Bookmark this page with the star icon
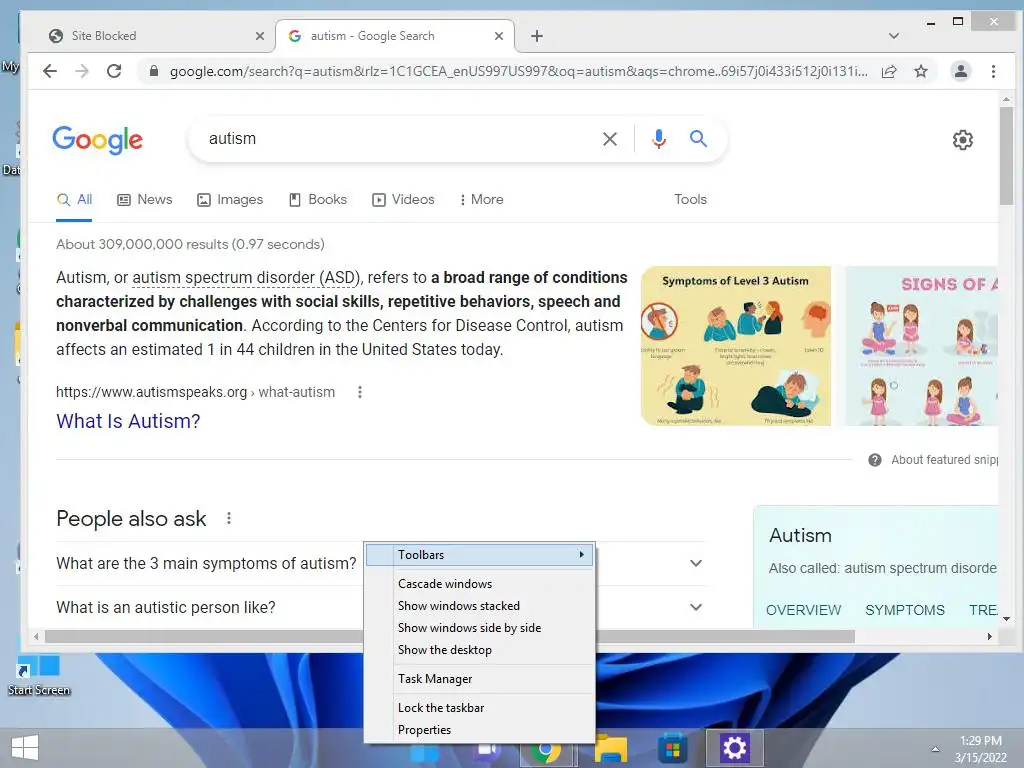 pos(921,71)
